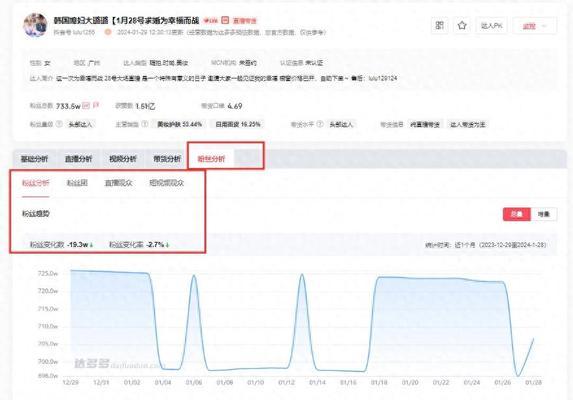Viewport: 573px width, 400px height.
Task: Select the 粉丝分析 main tab
Action: tap(211, 159)
